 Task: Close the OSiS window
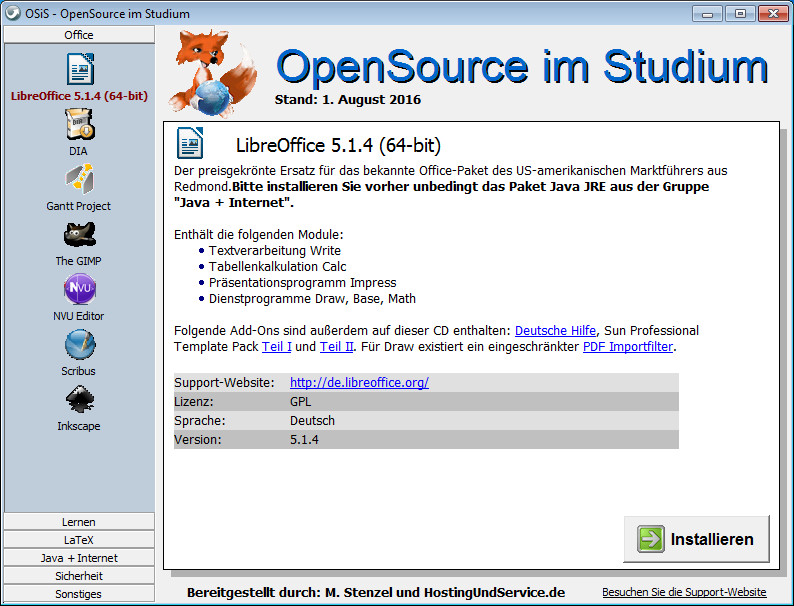click(x=773, y=14)
